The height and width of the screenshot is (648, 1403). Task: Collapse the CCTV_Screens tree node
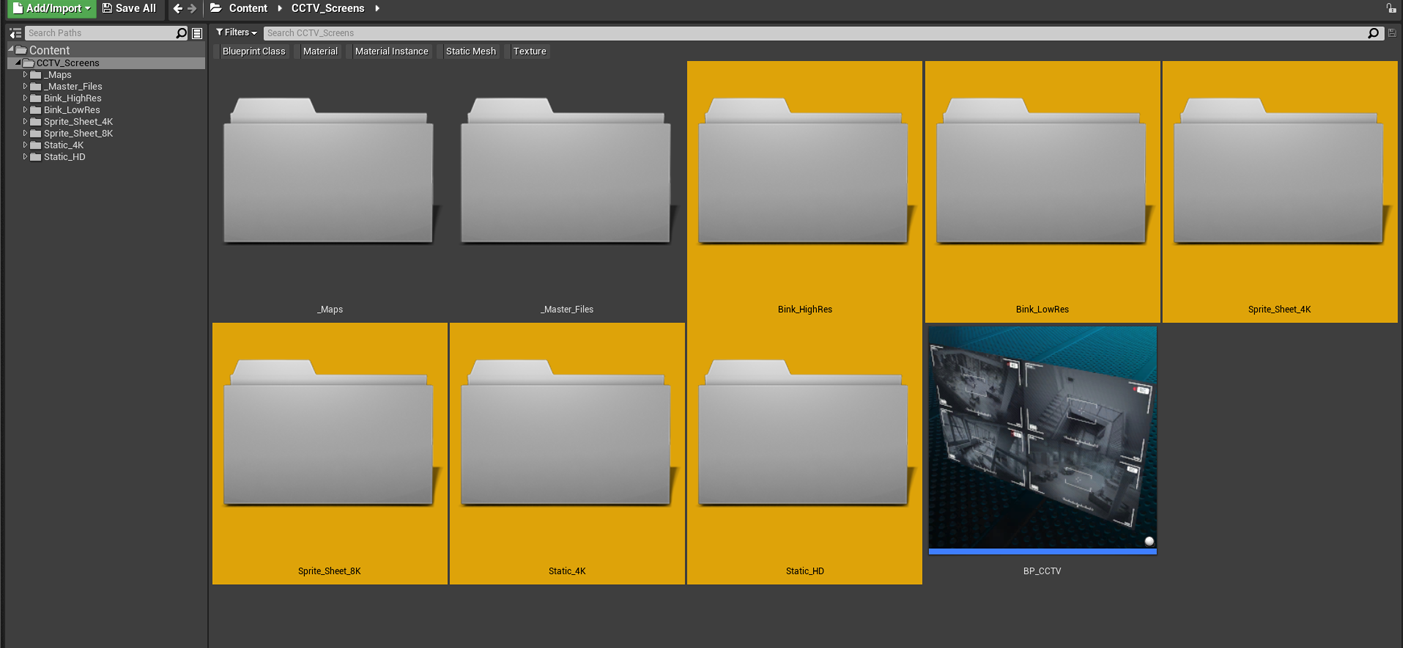[17, 63]
